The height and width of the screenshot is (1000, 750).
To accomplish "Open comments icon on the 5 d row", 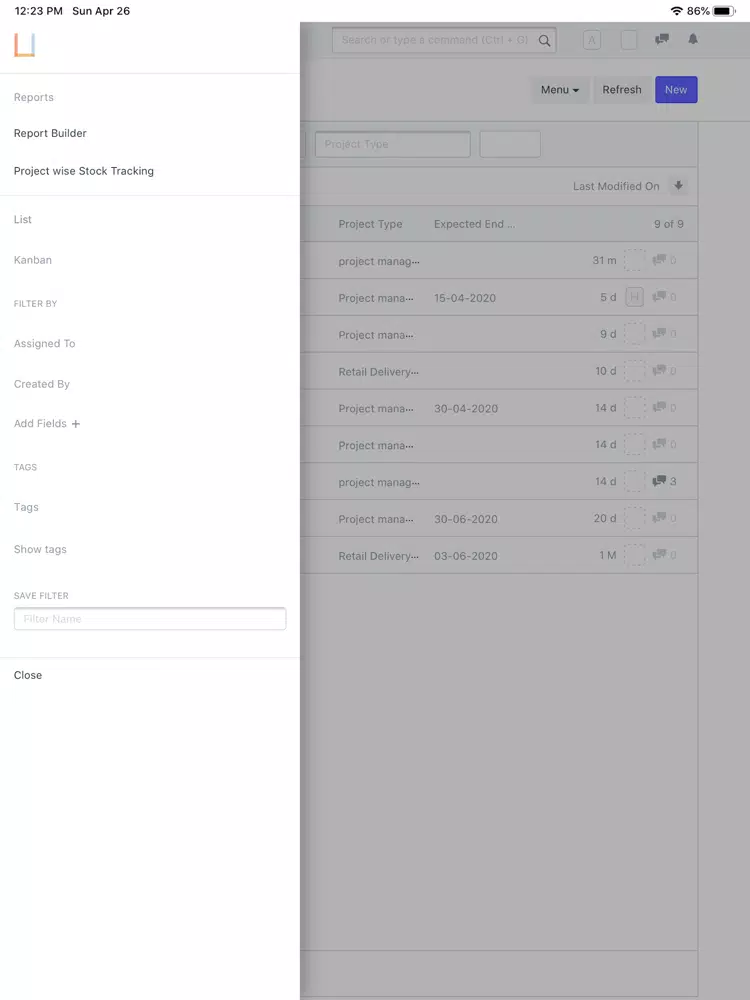I will (x=659, y=297).
